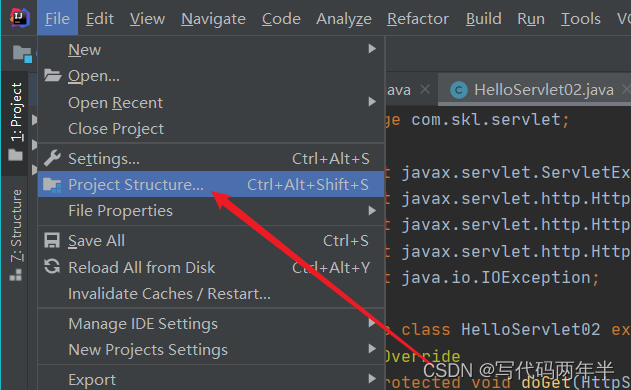Click the wrench icon next to Settings
The width and height of the screenshot is (631, 390).
pos(52,158)
